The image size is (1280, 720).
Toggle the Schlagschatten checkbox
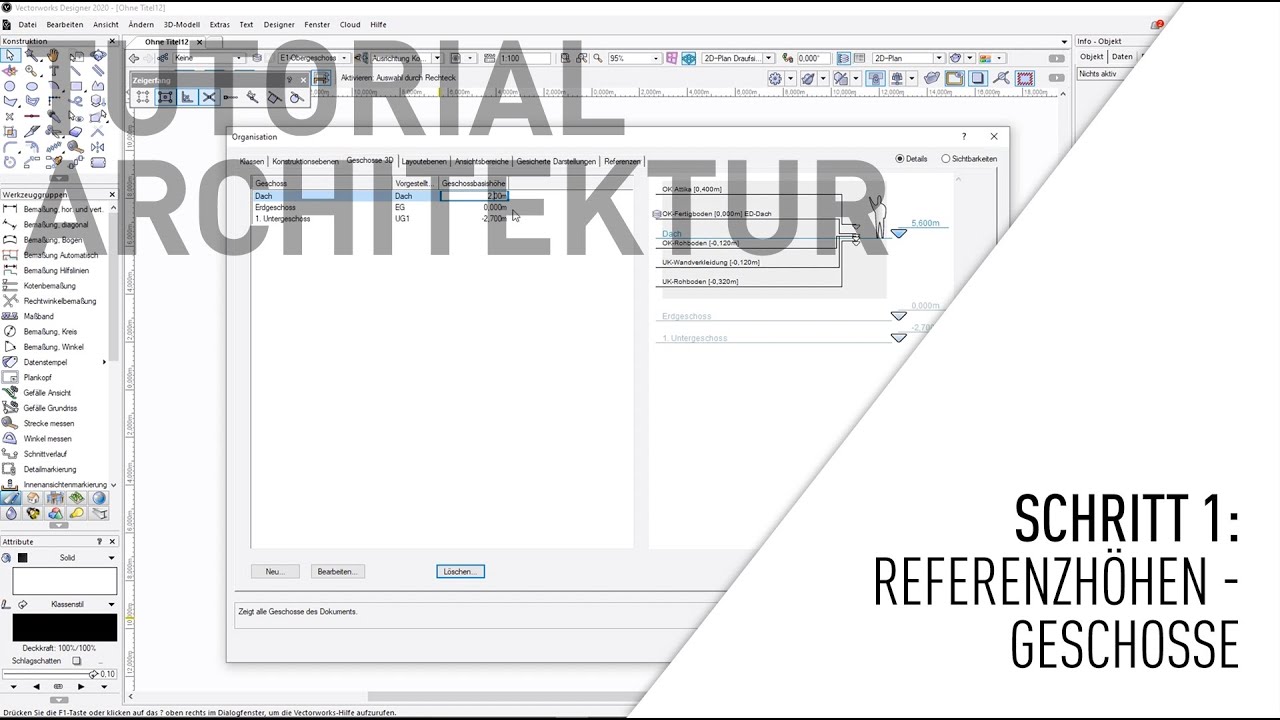[77, 661]
